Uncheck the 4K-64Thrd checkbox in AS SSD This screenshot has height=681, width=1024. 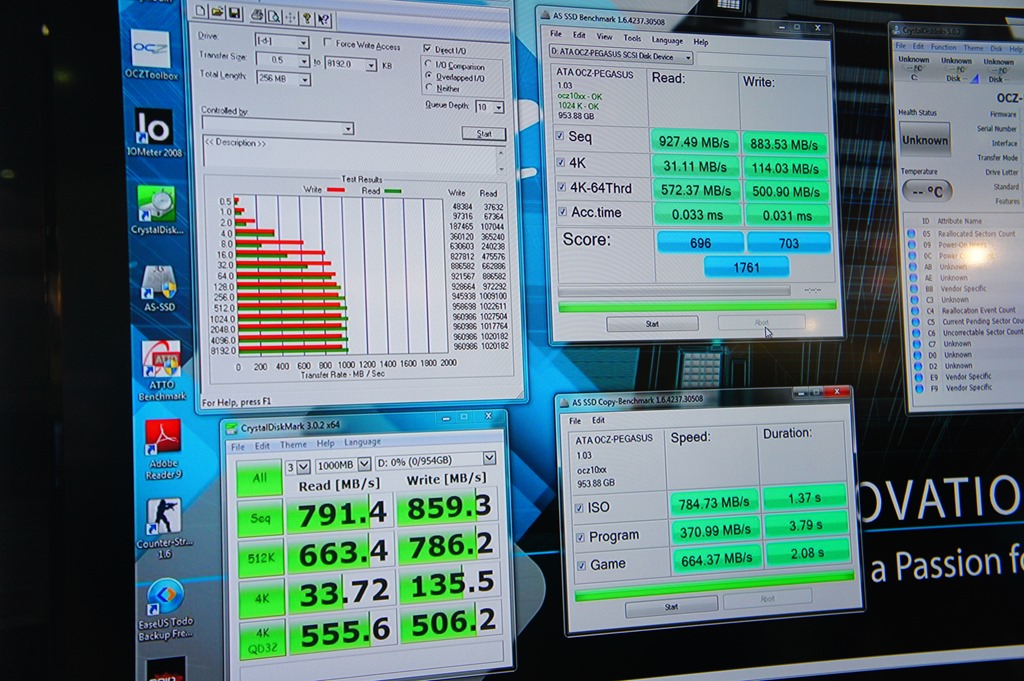pyautogui.click(x=562, y=187)
